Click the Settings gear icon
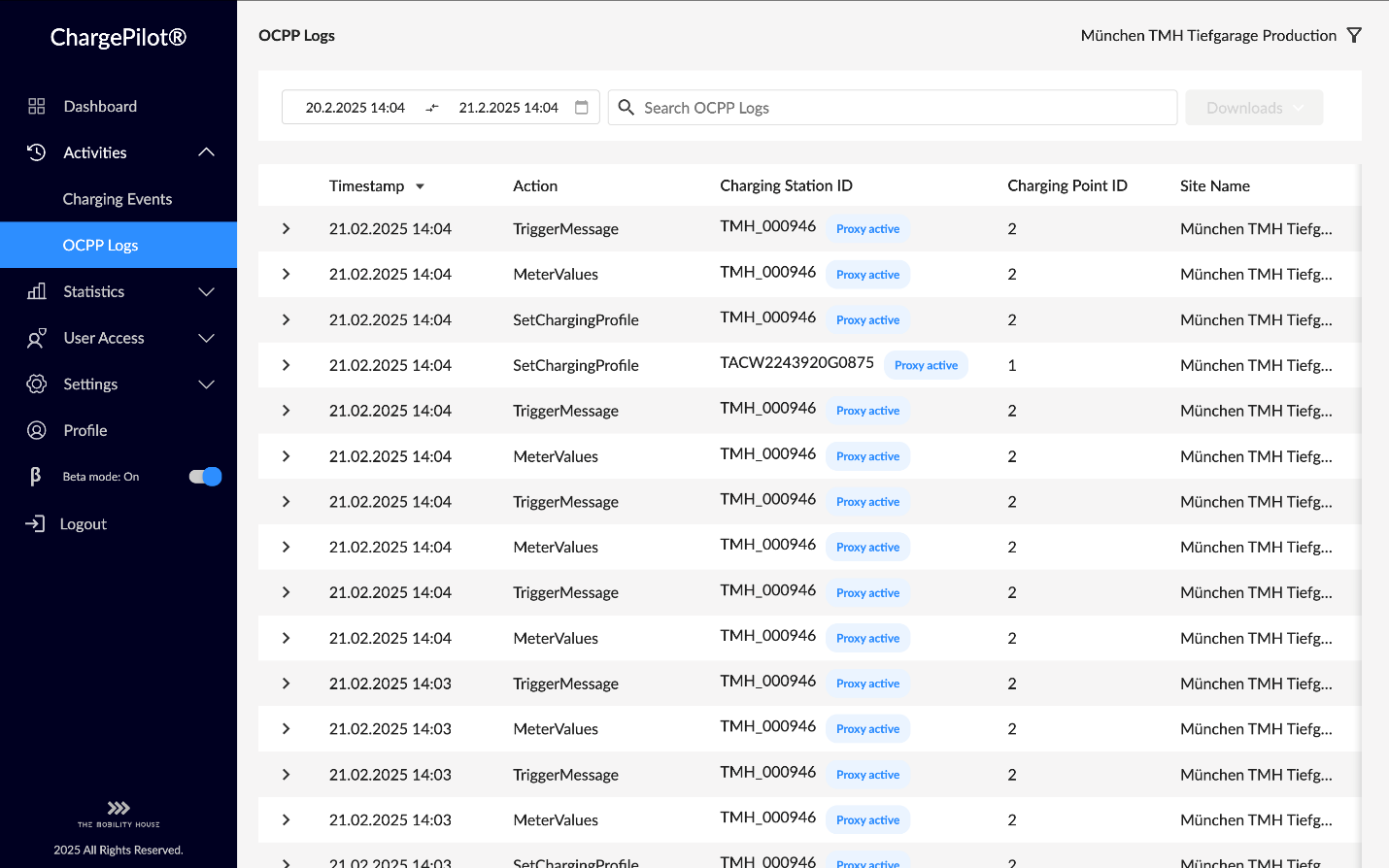The image size is (1389, 868). coord(37,384)
